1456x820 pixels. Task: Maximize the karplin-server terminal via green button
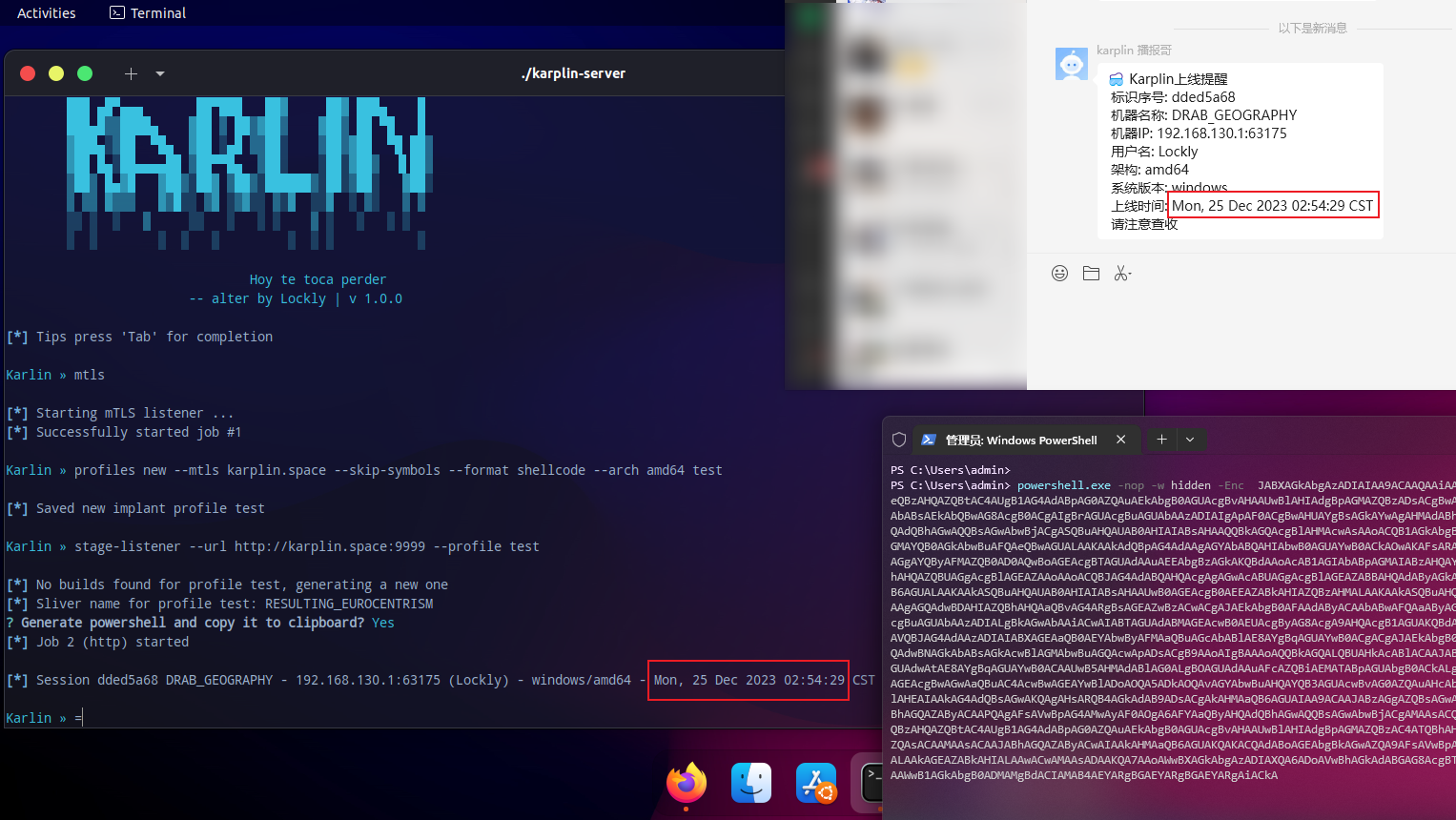pyautogui.click(x=85, y=73)
